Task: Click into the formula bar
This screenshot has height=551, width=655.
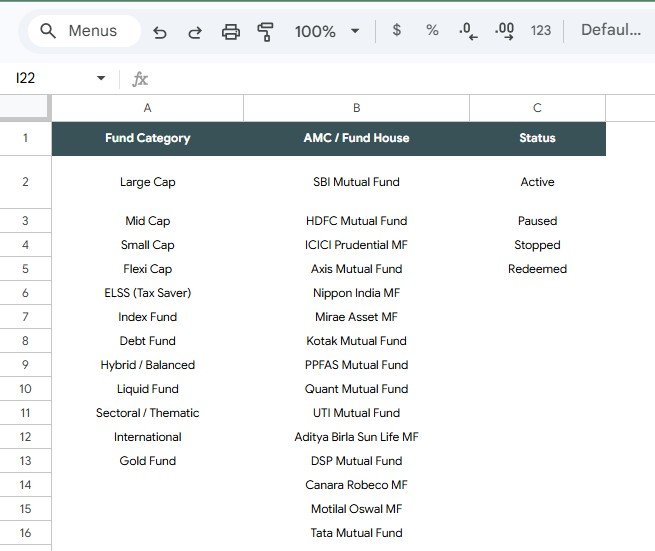Action: pyautogui.click(x=401, y=79)
